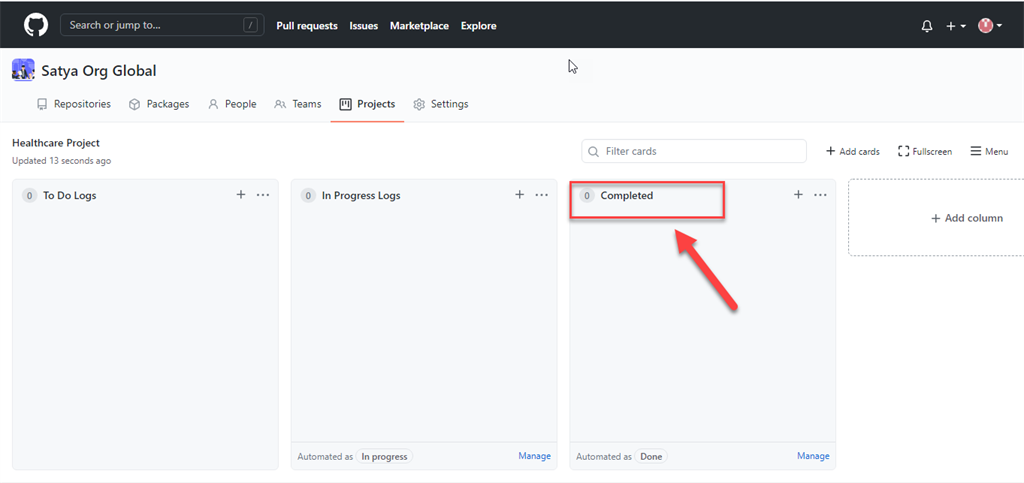Click the Satya Org Global avatar
The image size is (1024, 483).
pyautogui.click(x=23, y=70)
